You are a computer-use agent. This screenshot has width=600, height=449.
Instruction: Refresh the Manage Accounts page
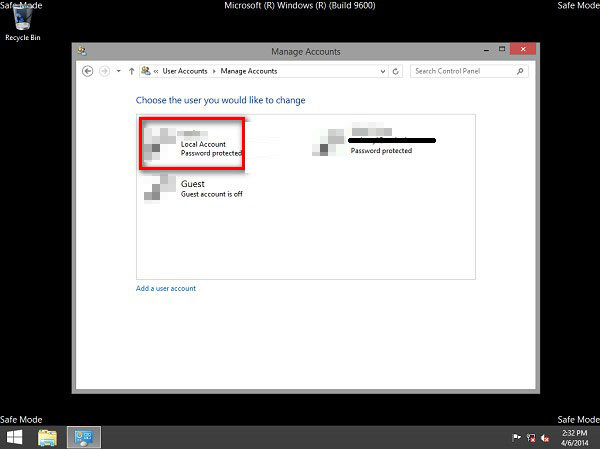point(396,71)
